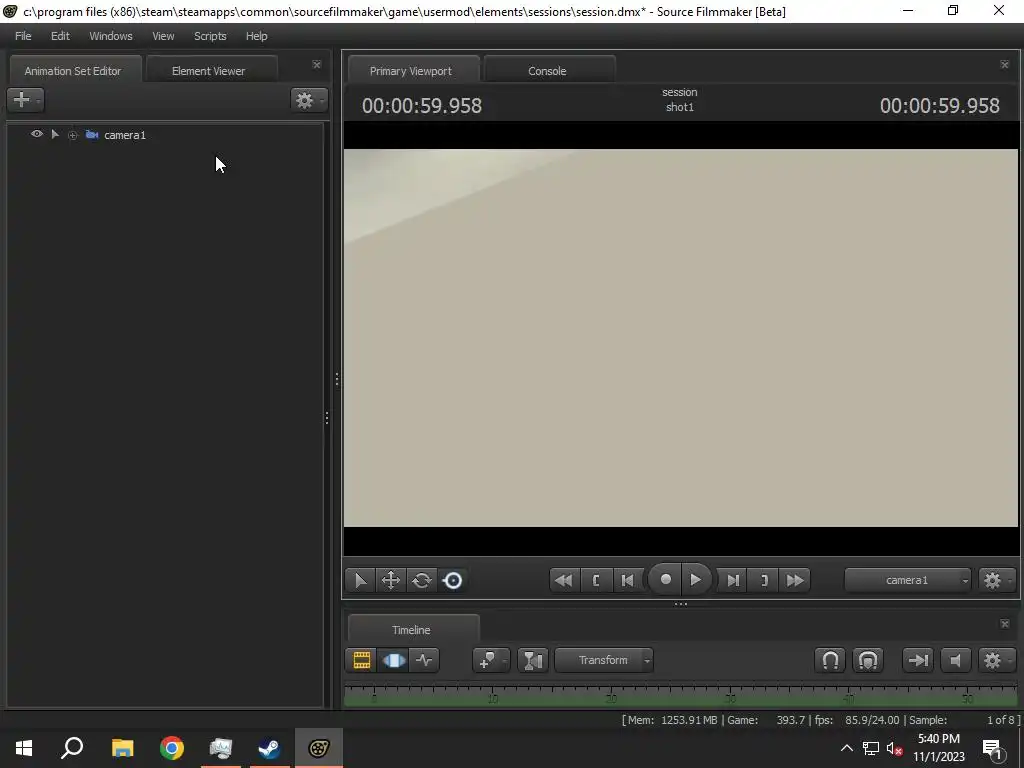
Task: Open the Edit menu
Action: click(x=60, y=36)
